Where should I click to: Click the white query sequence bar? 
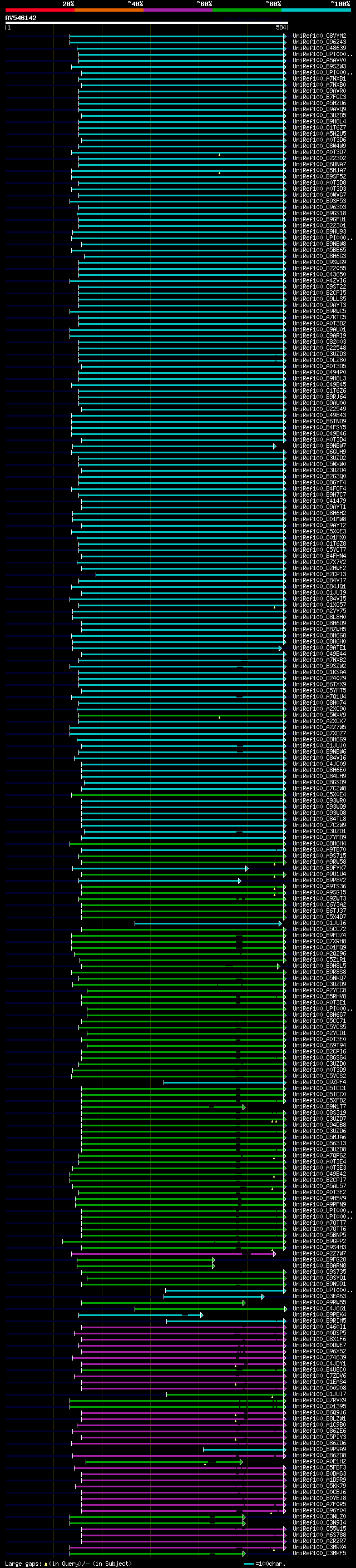(x=147, y=22)
